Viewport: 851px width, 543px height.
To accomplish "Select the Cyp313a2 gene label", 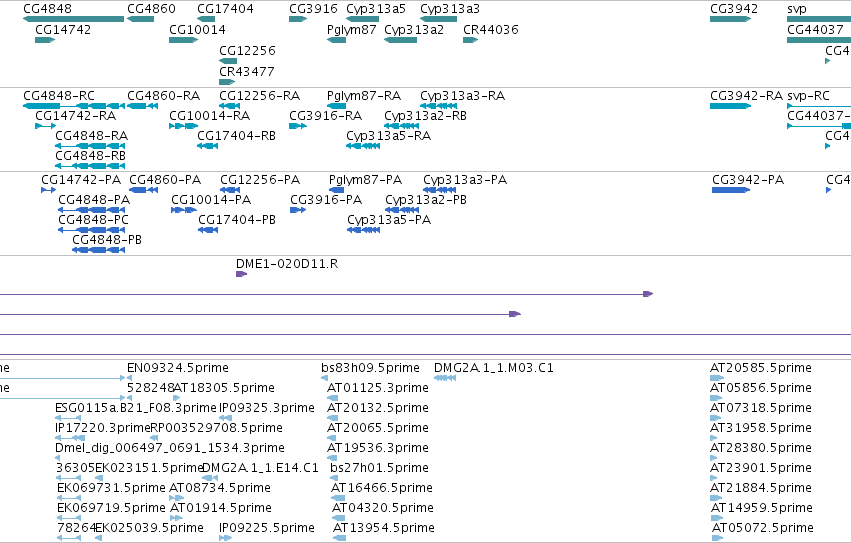I will [414, 30].
